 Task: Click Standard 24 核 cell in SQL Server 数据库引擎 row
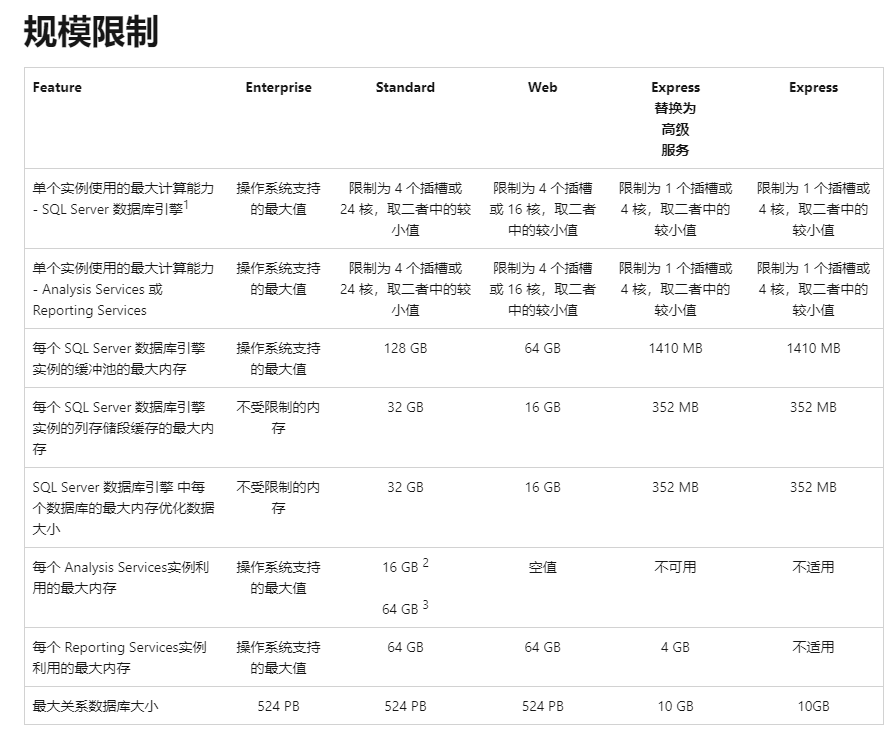pyautogui.click(x=405, y=209)
